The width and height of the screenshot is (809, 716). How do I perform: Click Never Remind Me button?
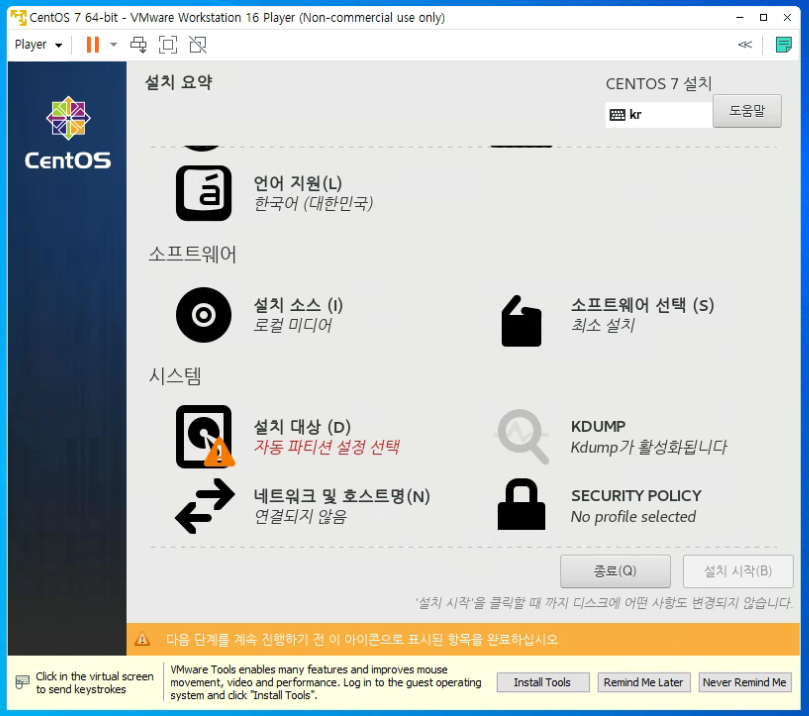[x=745, y=682]
